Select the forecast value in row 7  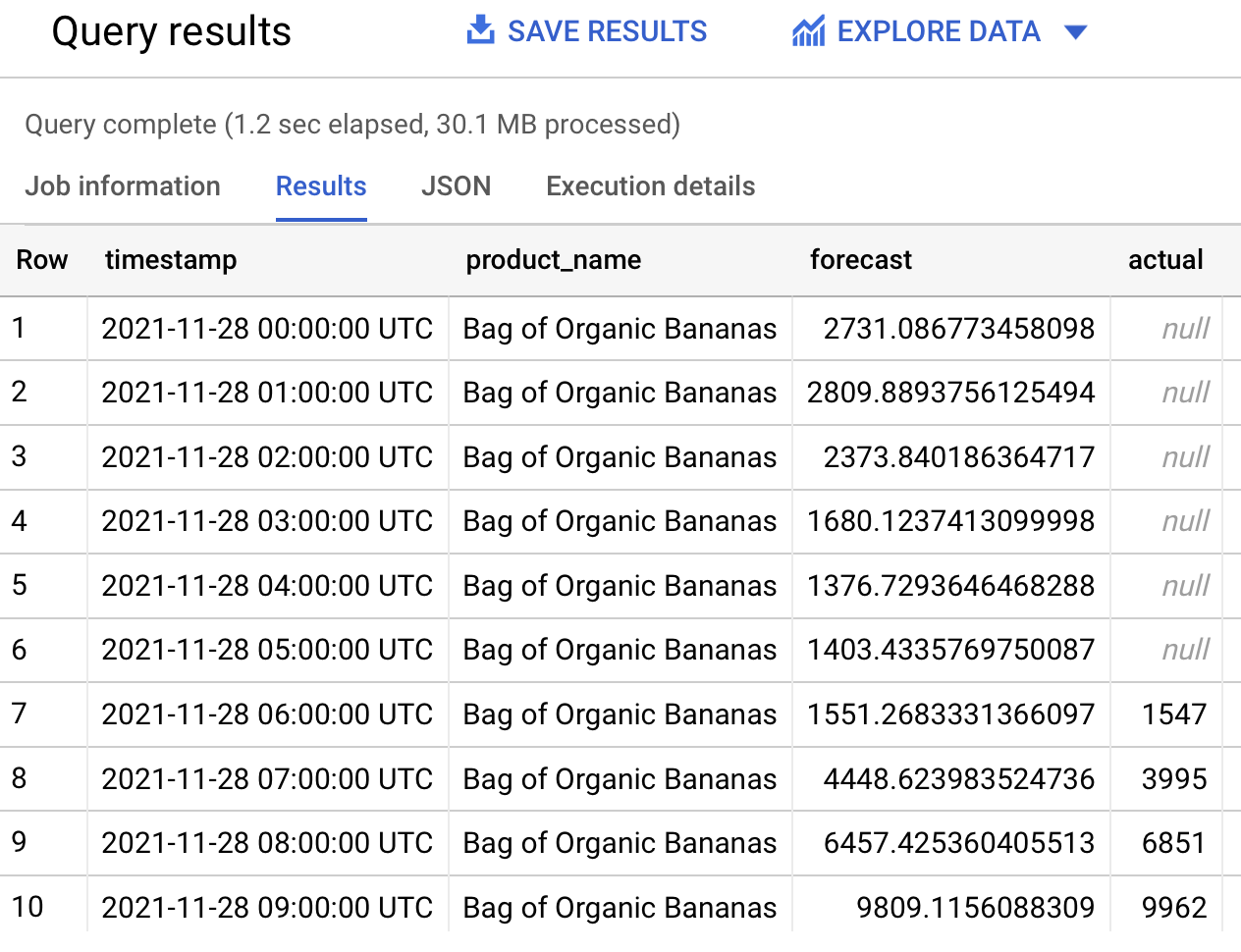point(950,714)
